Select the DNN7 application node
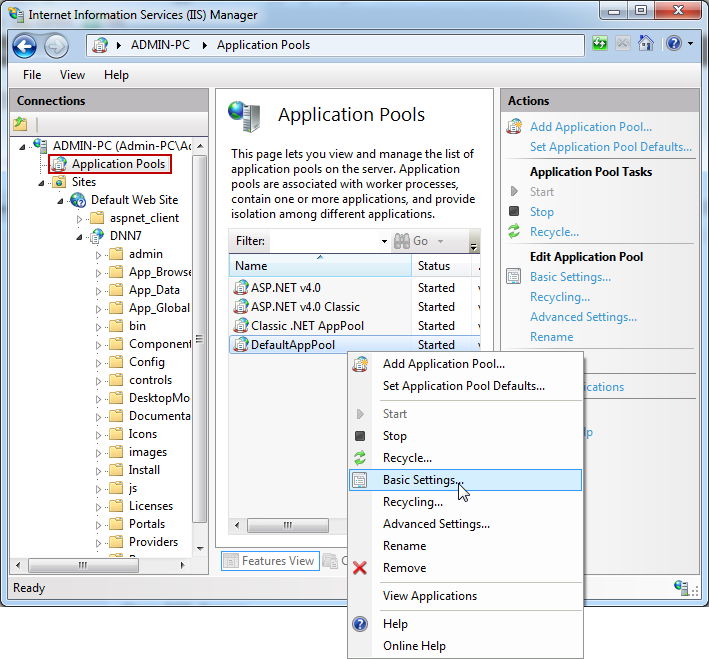The height and width of the screenshot is (659, 709). [126, 236]
